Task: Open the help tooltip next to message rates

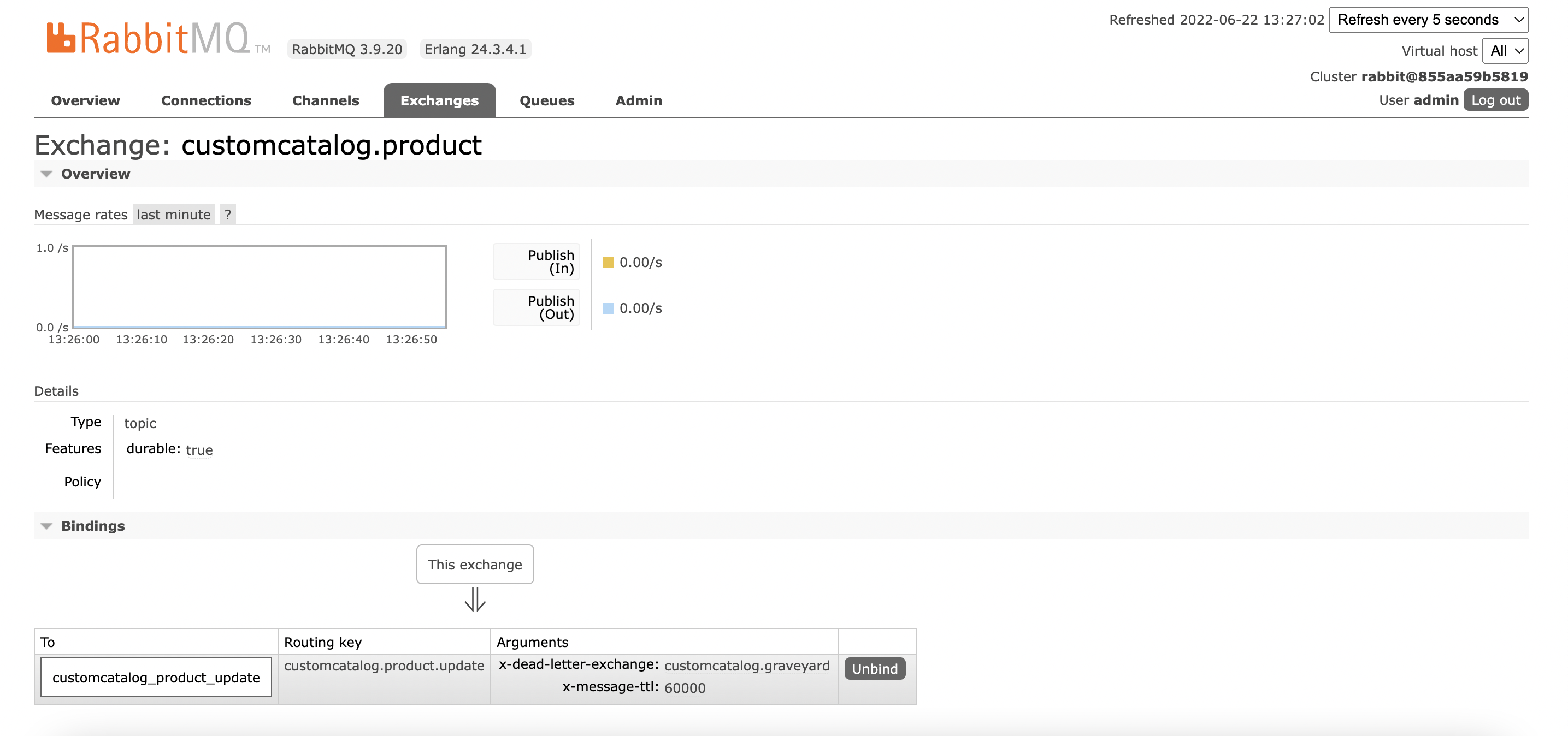Action: [x=227, y=214]
